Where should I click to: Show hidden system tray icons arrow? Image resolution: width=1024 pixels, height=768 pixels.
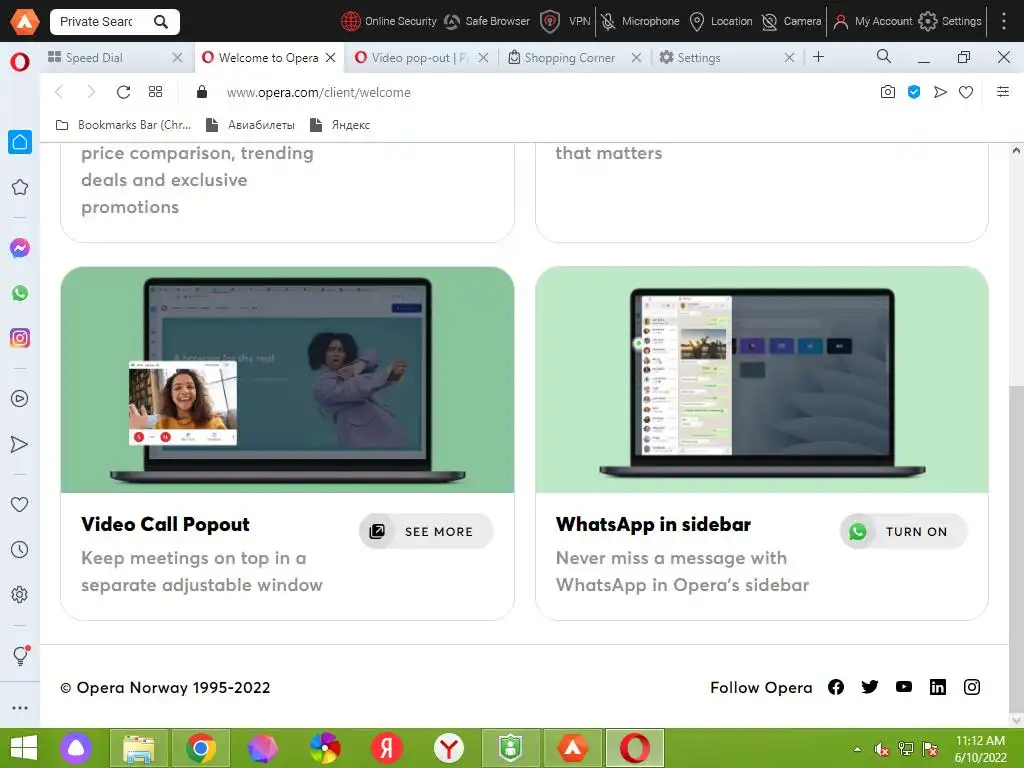(x=857, y=749)
